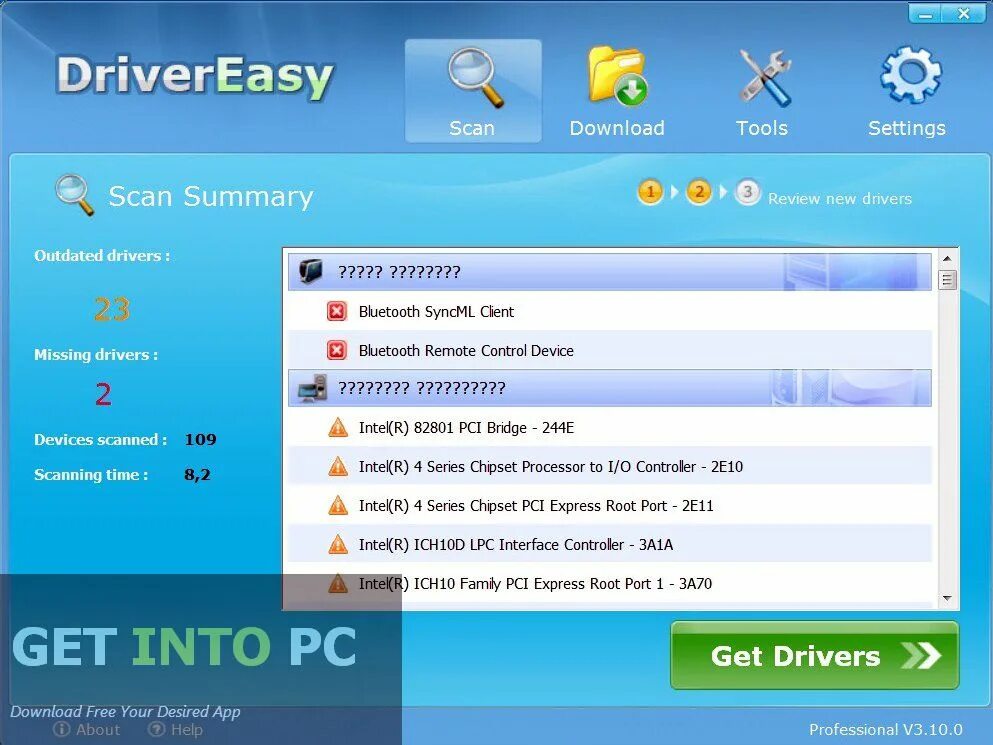993x745 pixels.
Task: Click the monitor icon of first device category
Action: point(310,271)
